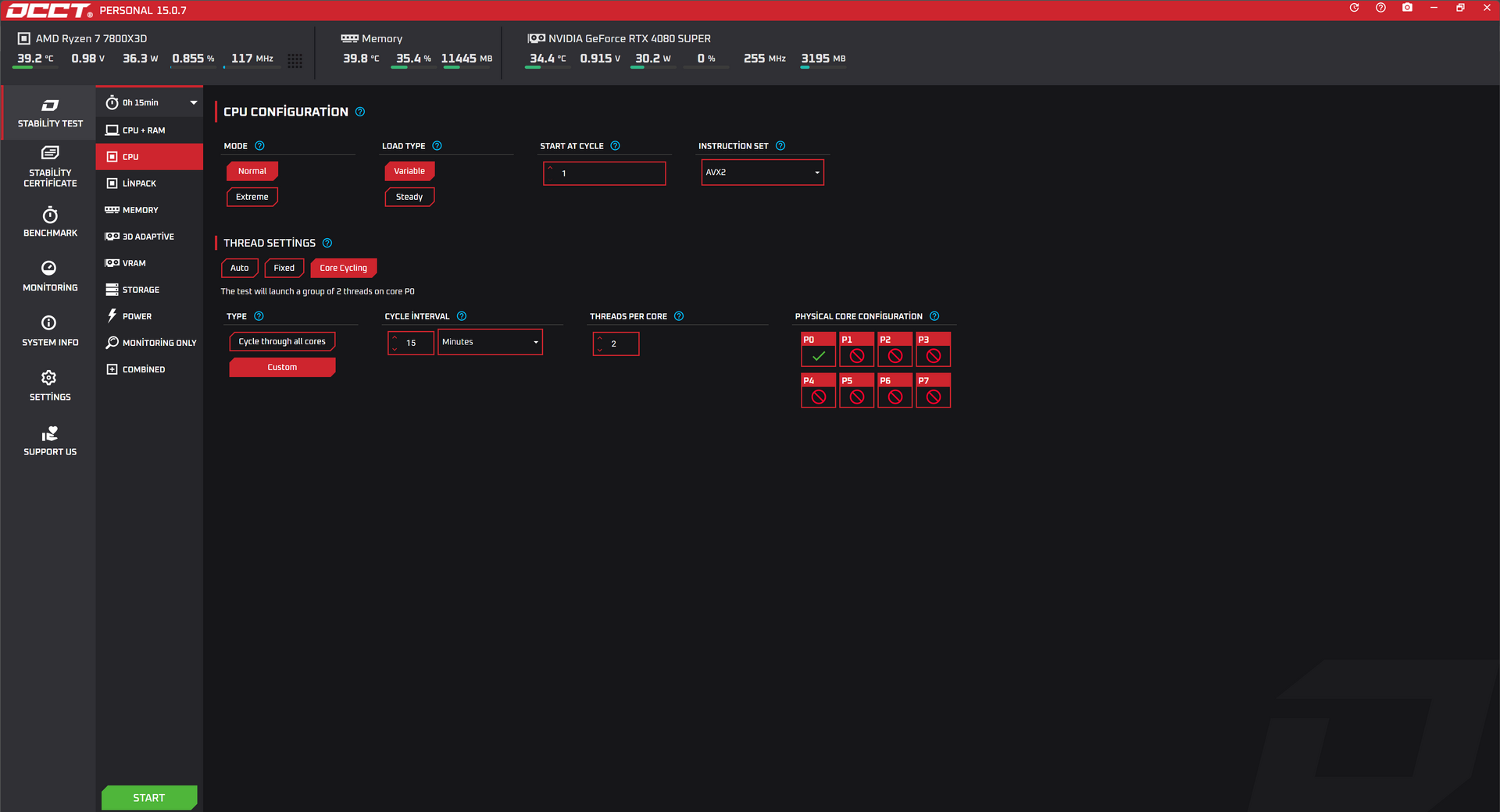Switch to the Linpack test
Screen dimensions: 1500x812
(149, 183)
